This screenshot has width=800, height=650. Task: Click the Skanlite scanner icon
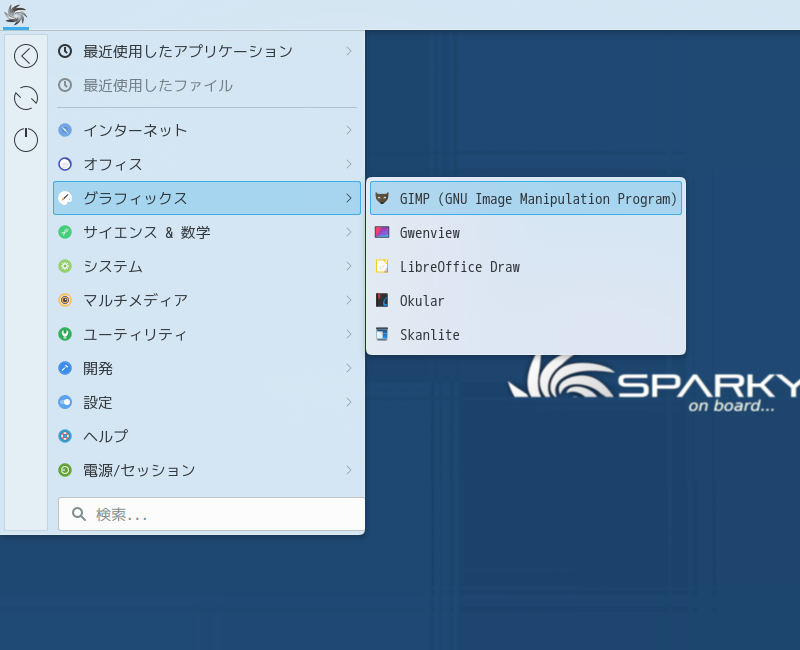[x=382, y=334]
